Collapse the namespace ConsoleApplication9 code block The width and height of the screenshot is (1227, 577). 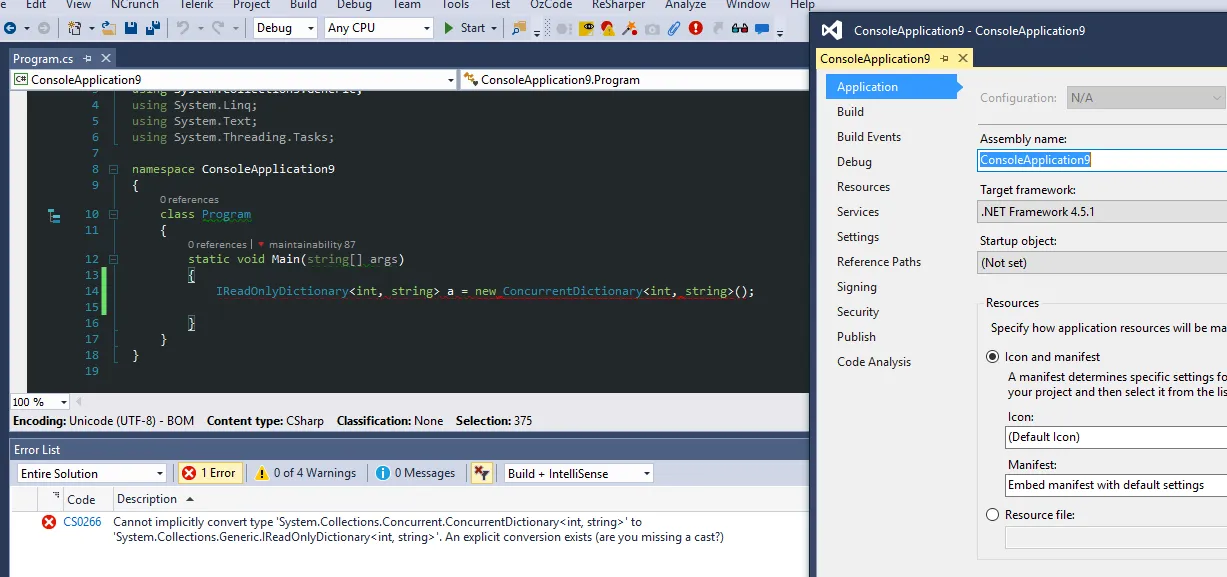pos(112,169)
